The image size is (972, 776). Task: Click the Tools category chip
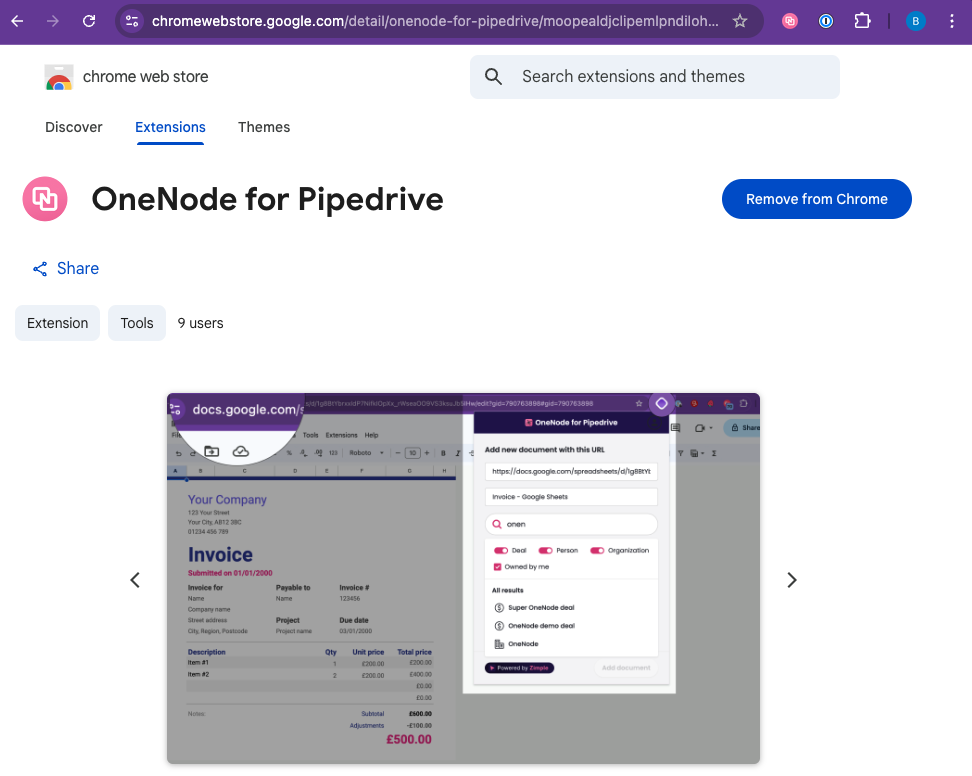click(x=137, y=323)
